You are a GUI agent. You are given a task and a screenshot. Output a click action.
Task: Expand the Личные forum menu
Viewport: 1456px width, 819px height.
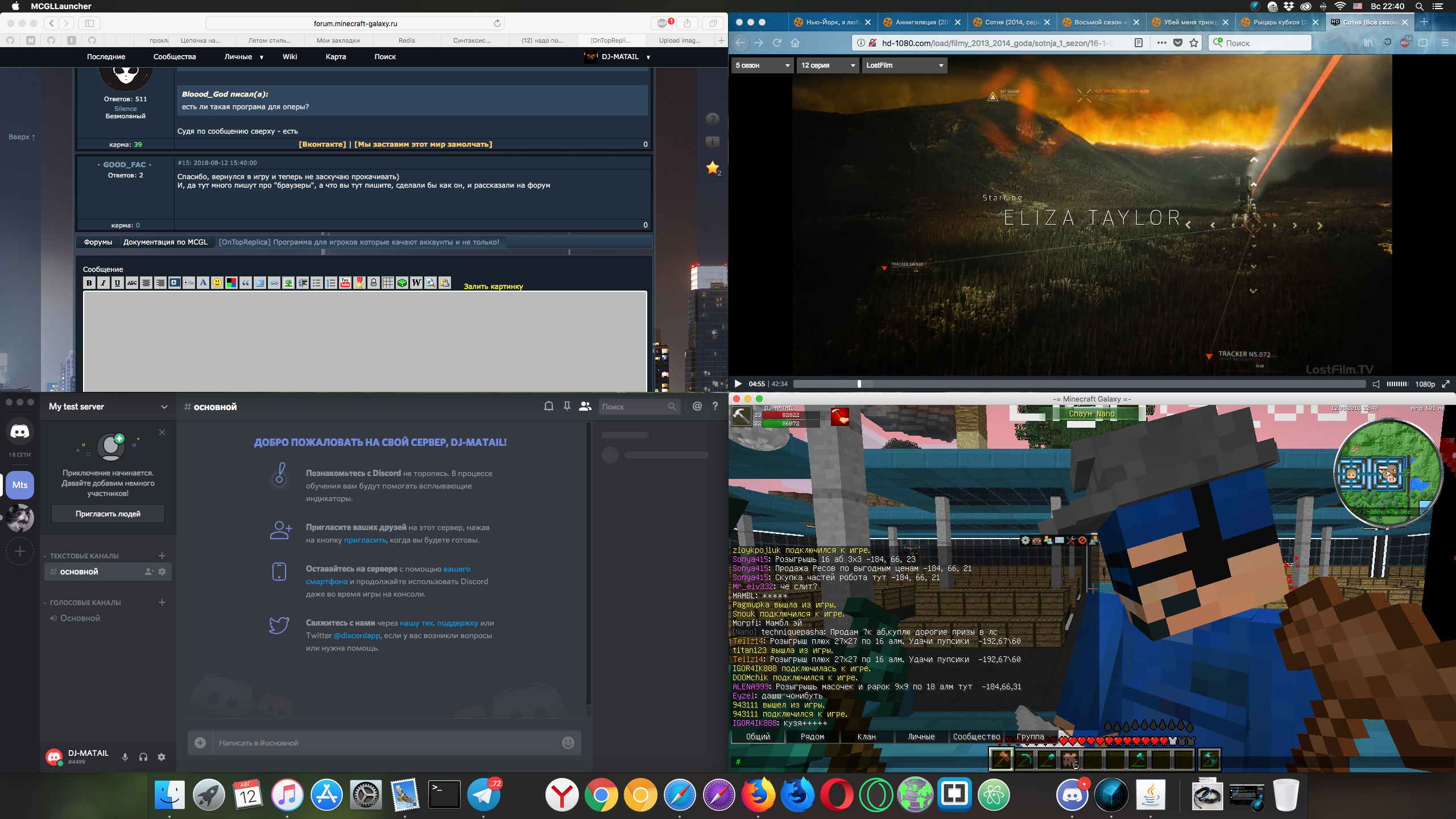(243, 57)
